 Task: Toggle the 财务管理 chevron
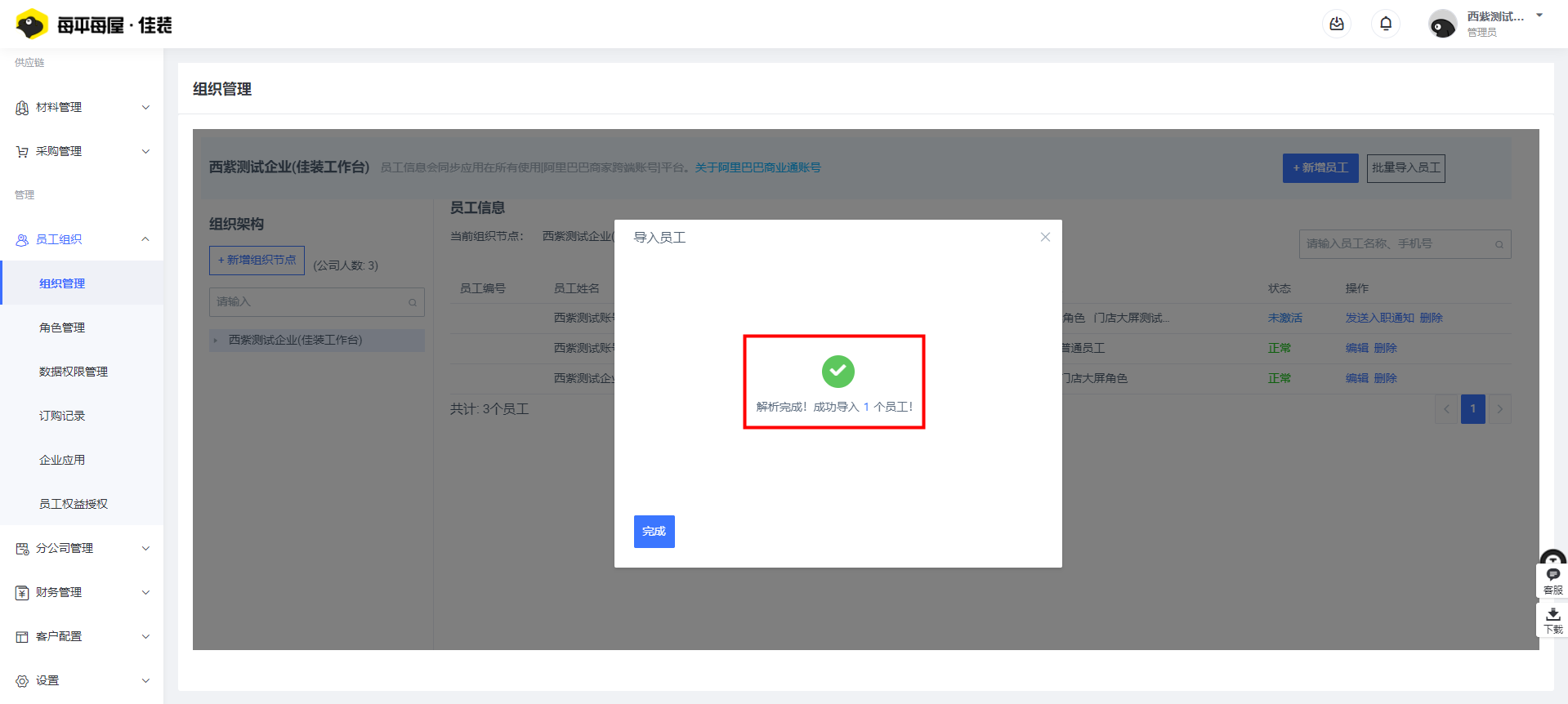(145, 592)
